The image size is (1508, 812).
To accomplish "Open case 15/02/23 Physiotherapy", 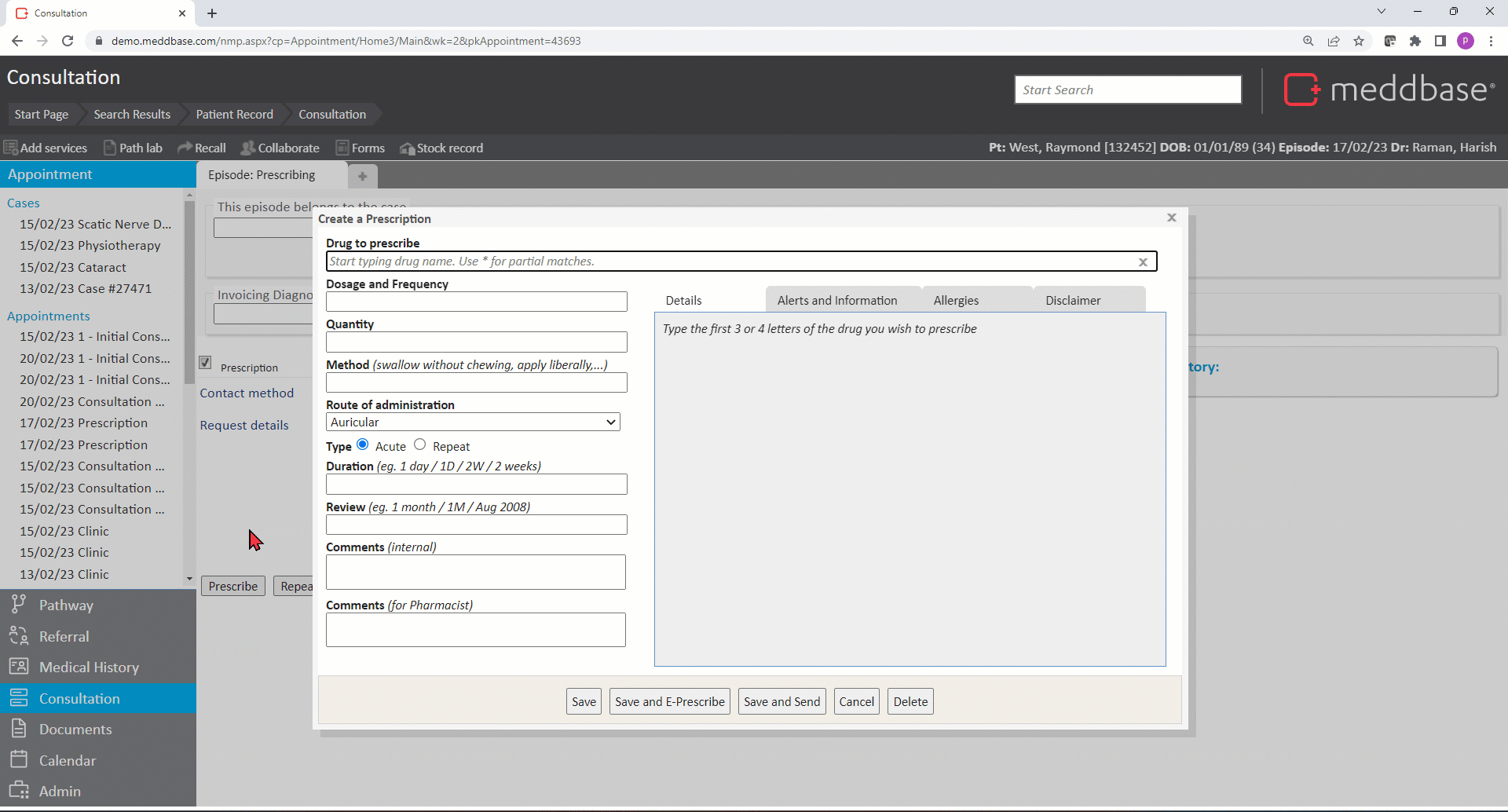I will tap(90, 246).
